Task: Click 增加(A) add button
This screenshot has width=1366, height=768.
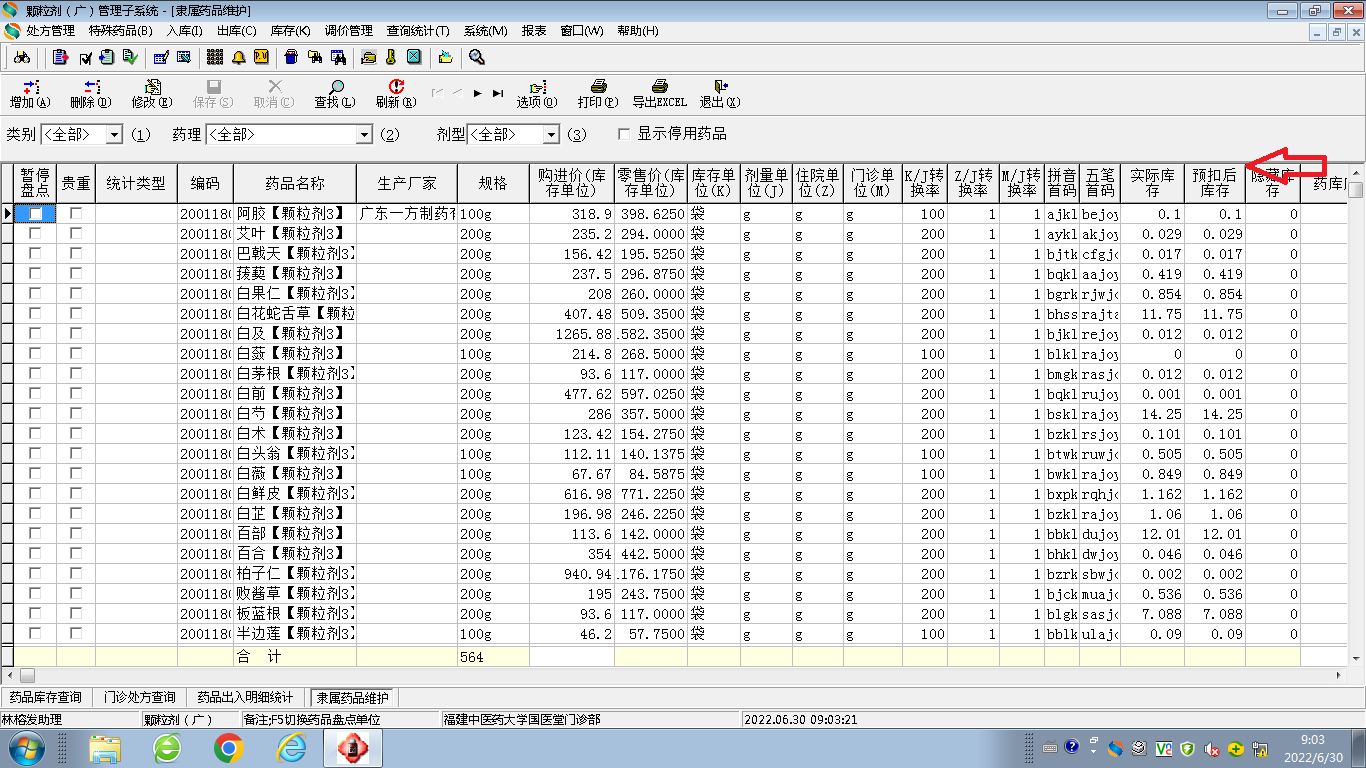Action: coord(30,94)
